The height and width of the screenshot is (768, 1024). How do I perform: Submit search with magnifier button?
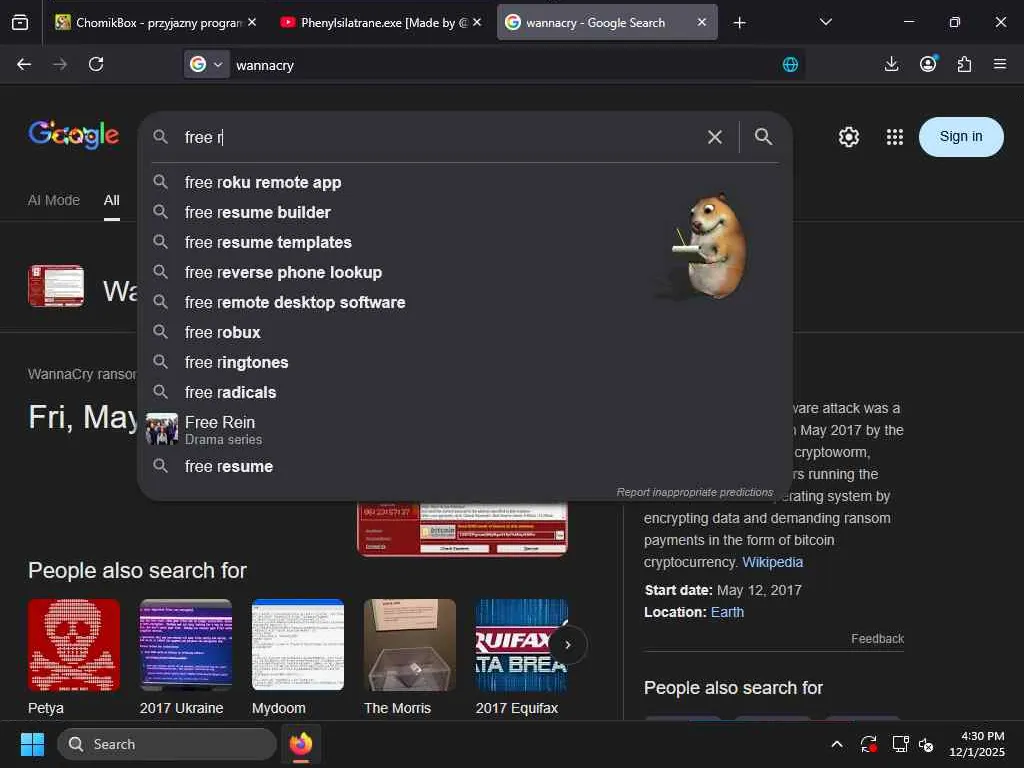tap(763, 136)
